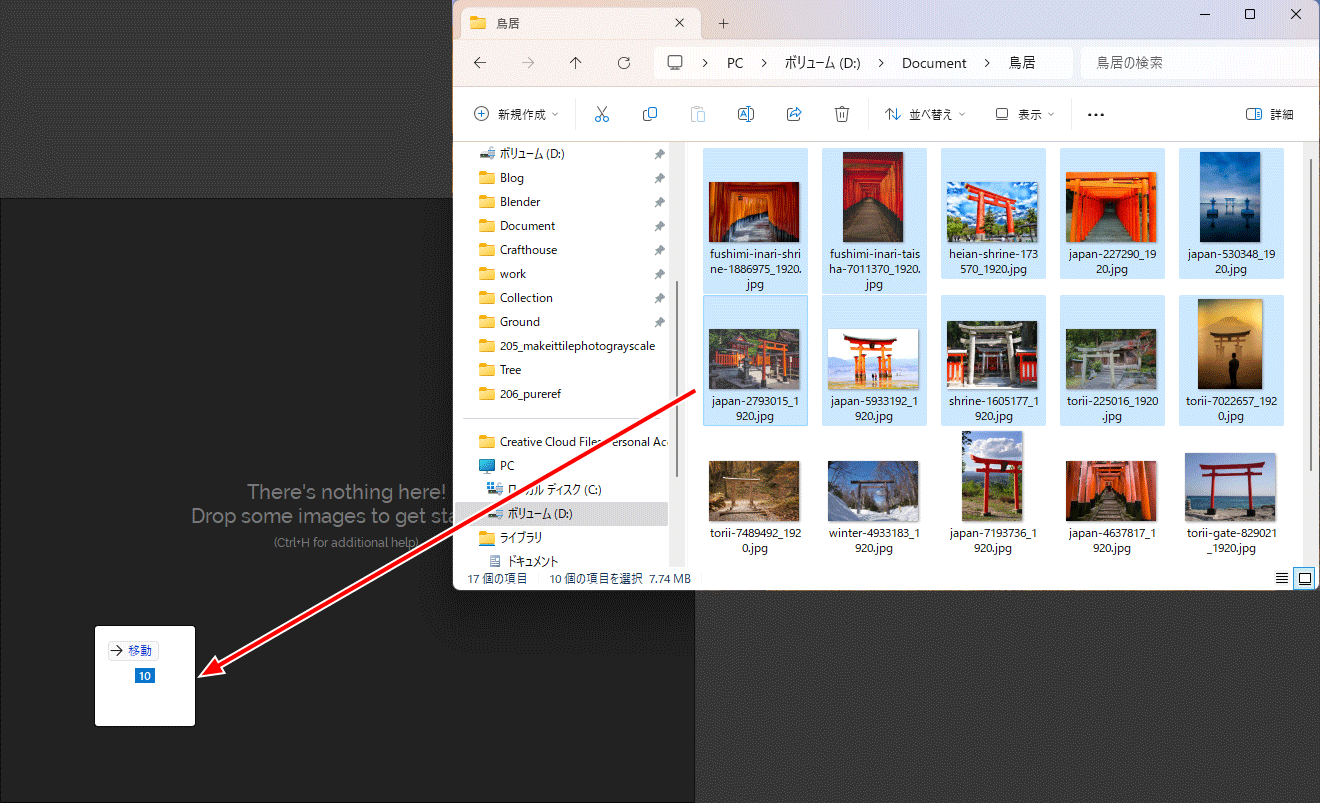Click the paste icon in the toolbar
Viewport: 1320px width, 803px height.
(697, 113)
